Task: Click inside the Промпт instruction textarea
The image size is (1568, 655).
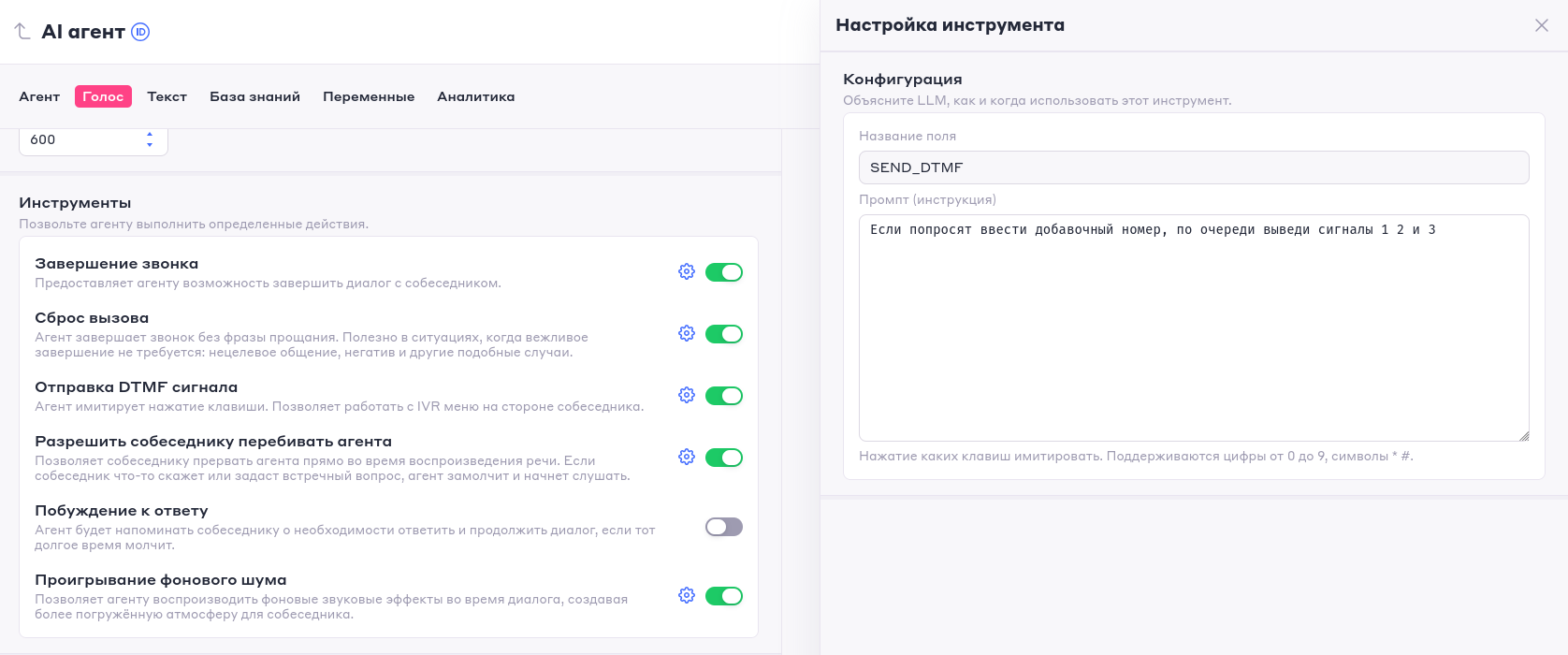Action: pyautogui.click(x=1194, y=327)
